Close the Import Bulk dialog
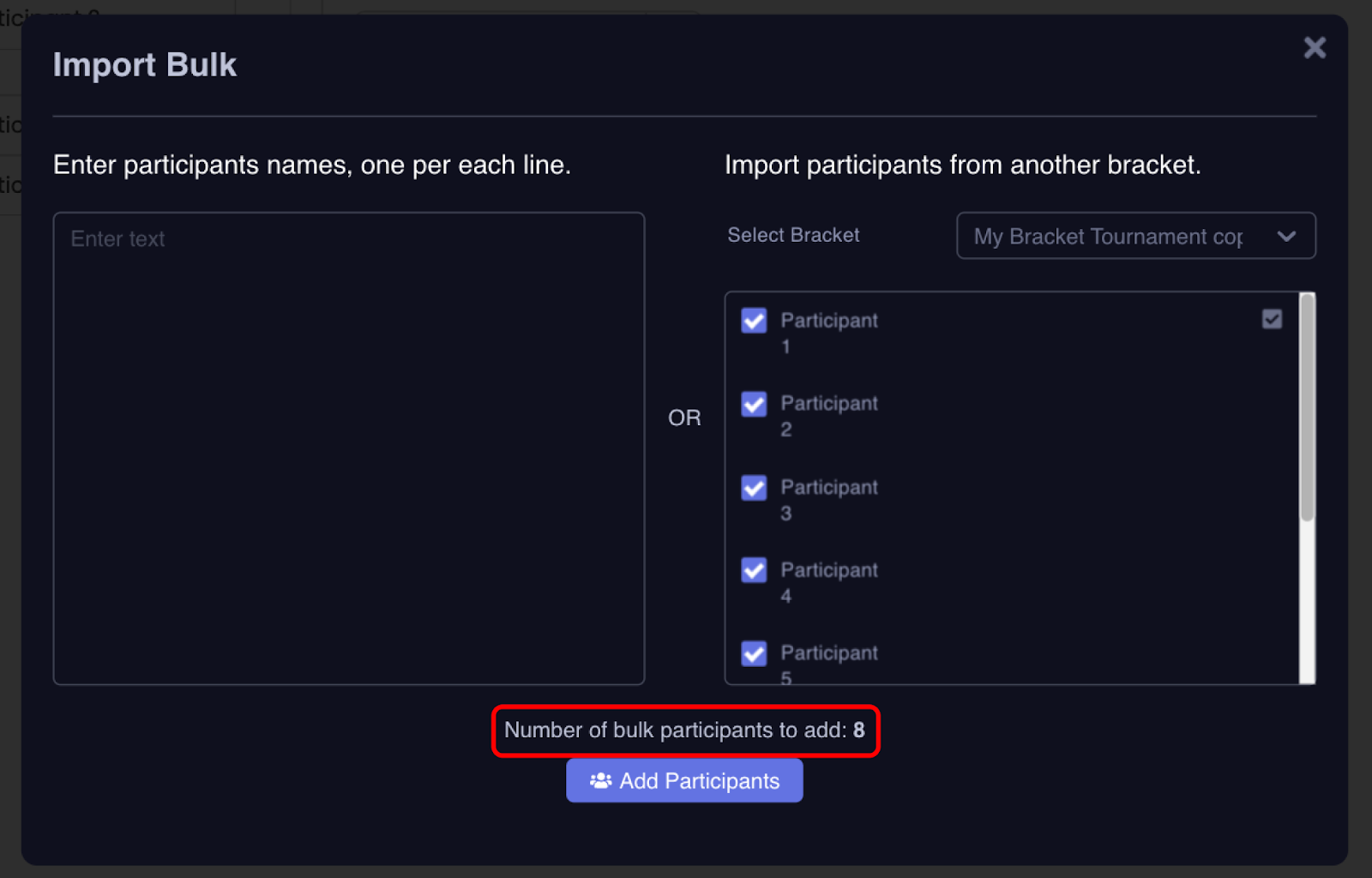The width and height of the screenshot is (1372, 878). click(1314, 48)
